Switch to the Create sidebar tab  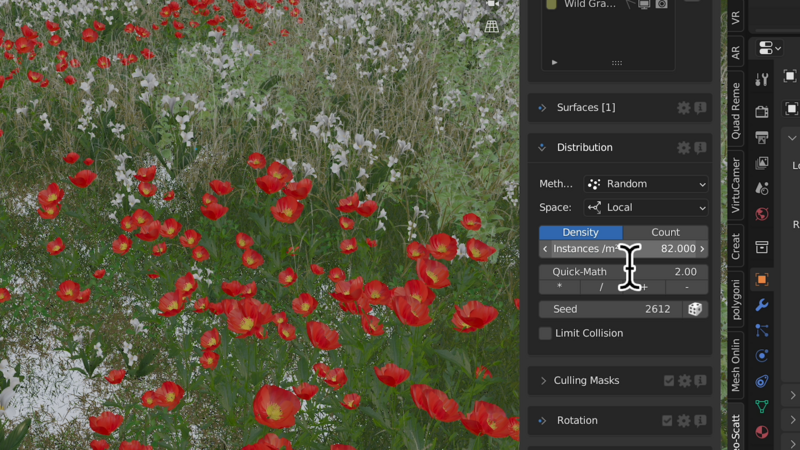point(735,246)
